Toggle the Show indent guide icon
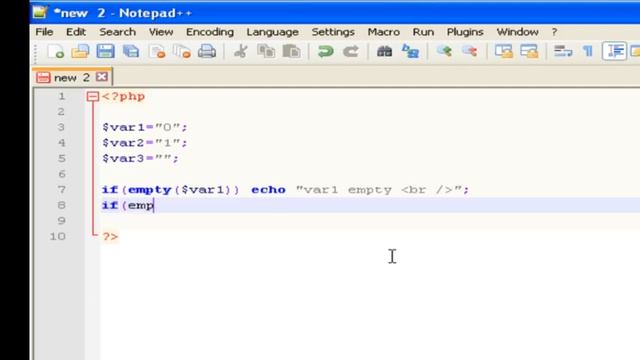Viewport: 640px width, 360px height. (x=614, y=51)
